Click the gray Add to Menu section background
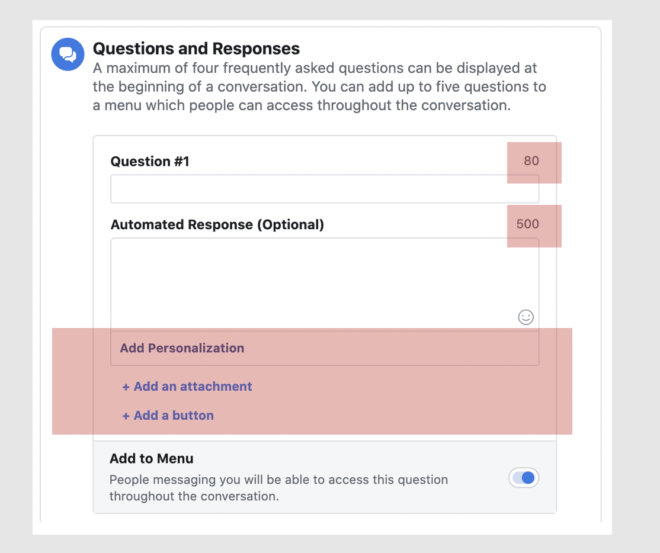Viewport: 660px width, 553px height. coord(325,477)
